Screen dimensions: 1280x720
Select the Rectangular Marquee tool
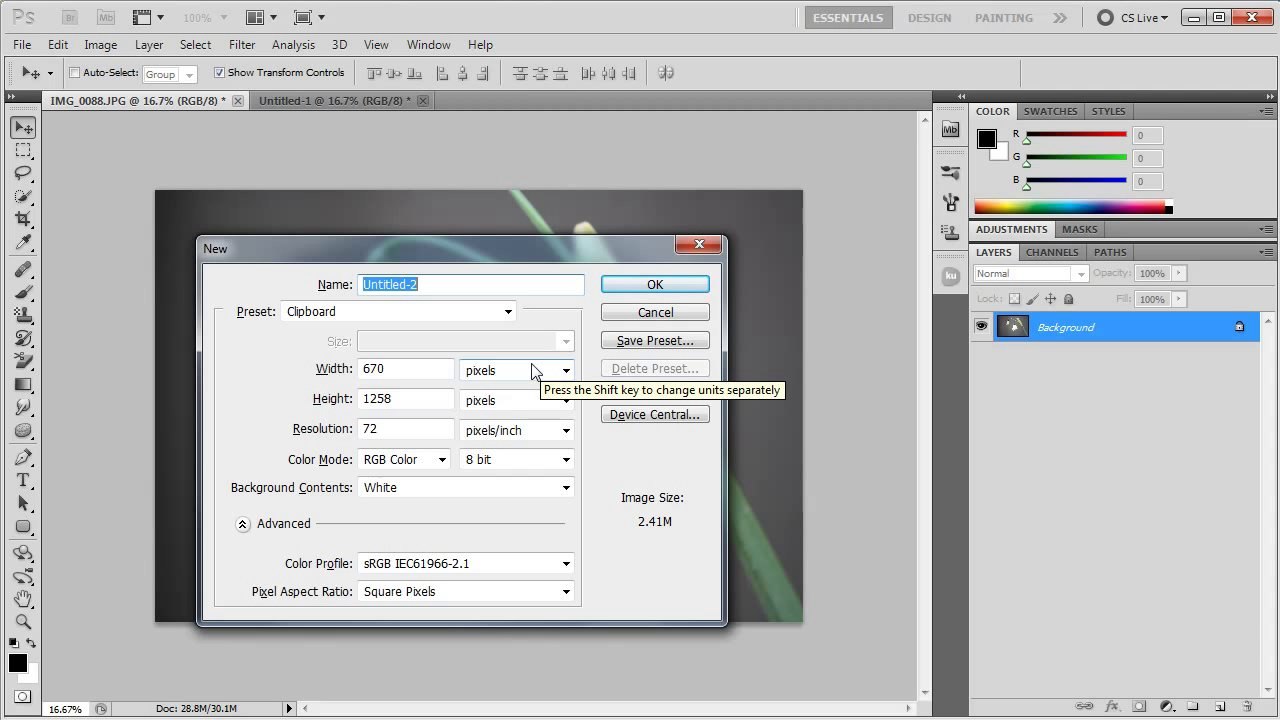24,150
